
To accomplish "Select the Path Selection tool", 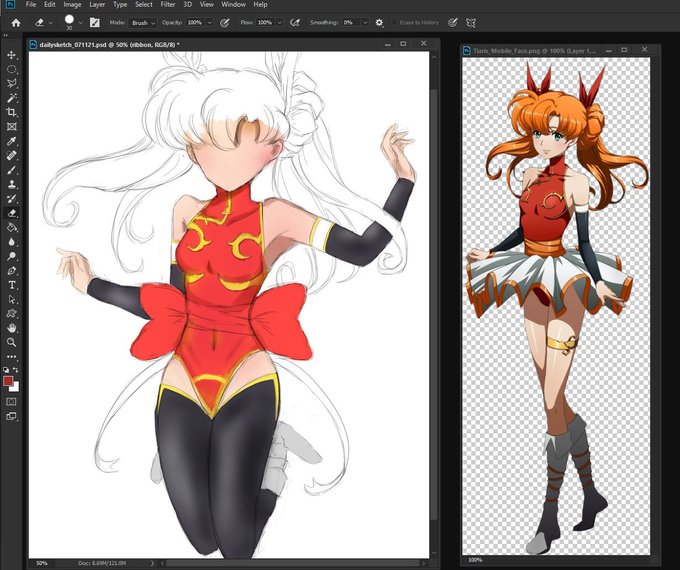I will click(x=12, y=299).
